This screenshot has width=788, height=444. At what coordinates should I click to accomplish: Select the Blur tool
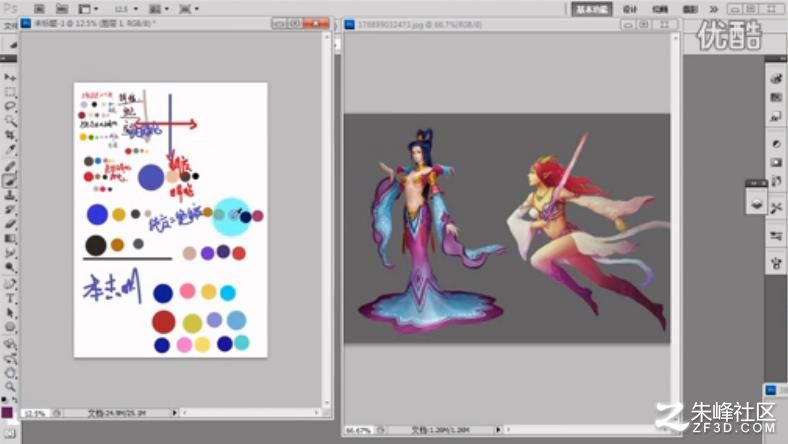(x=10, y=253)
